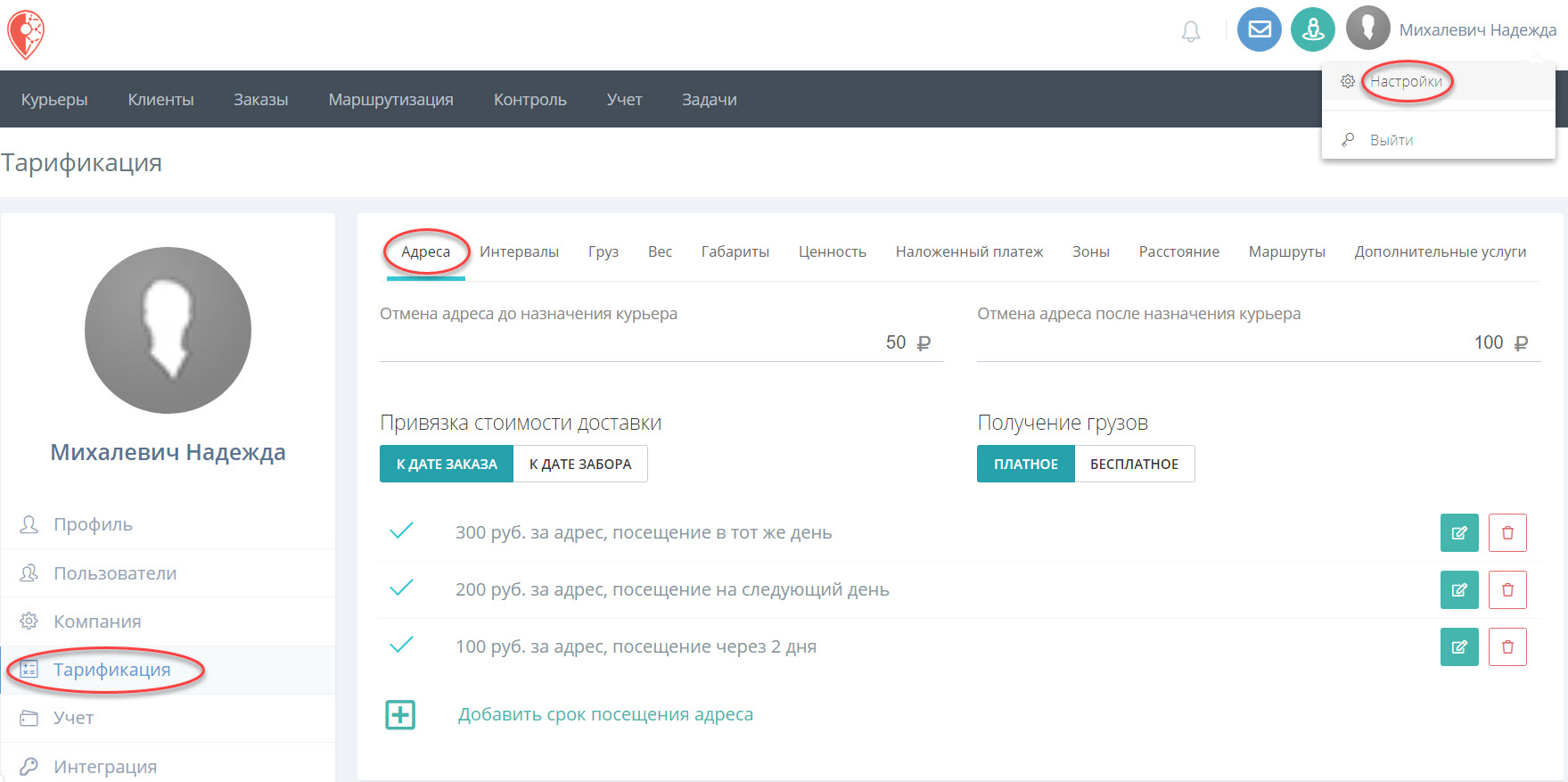Screen dimensions: 1568x782
Task: Open Пользователи in sidebar
Action: click(x=168, y=572)
